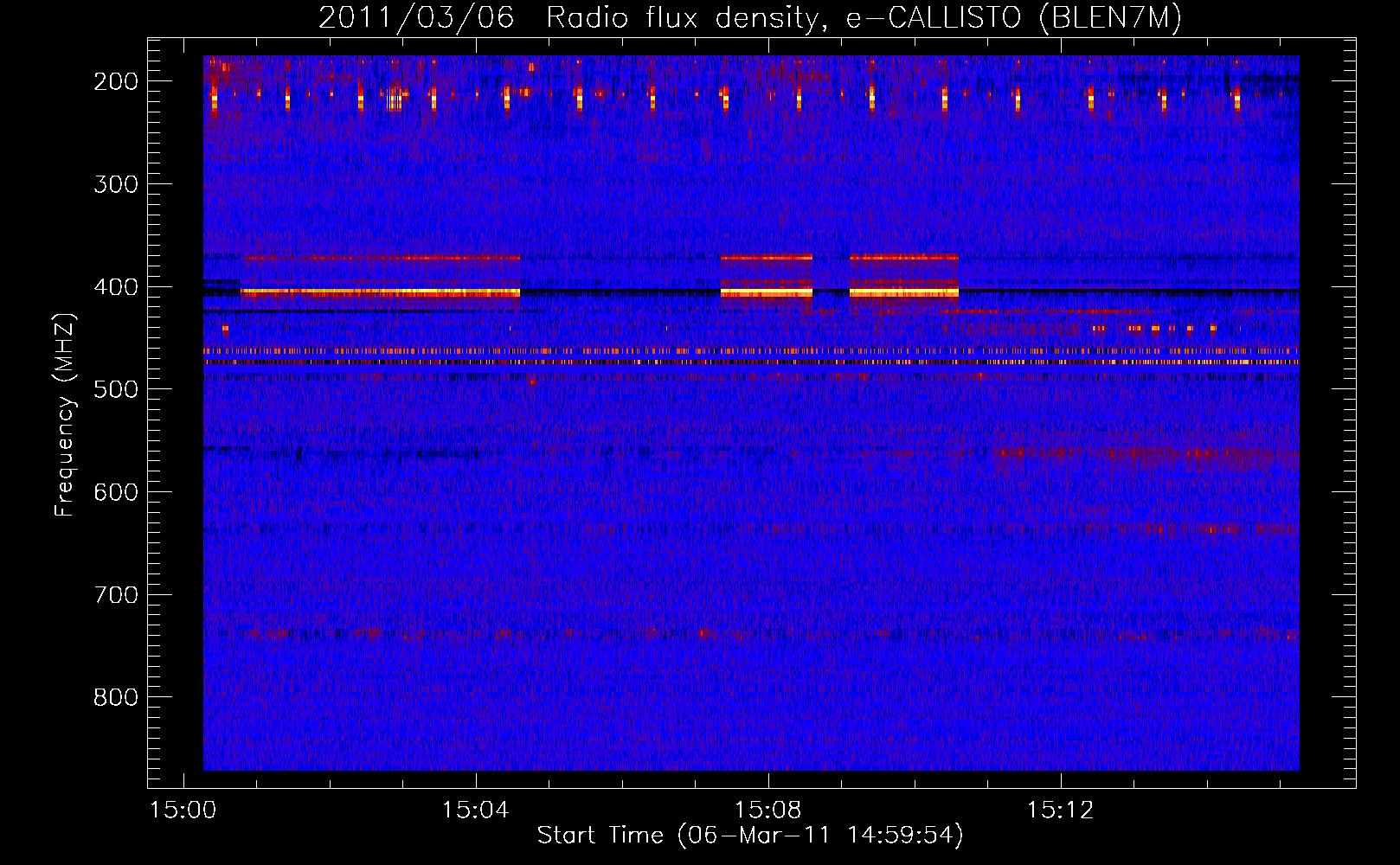Click the 15:12 time tick label
1400x865 pixels.
1060,811
